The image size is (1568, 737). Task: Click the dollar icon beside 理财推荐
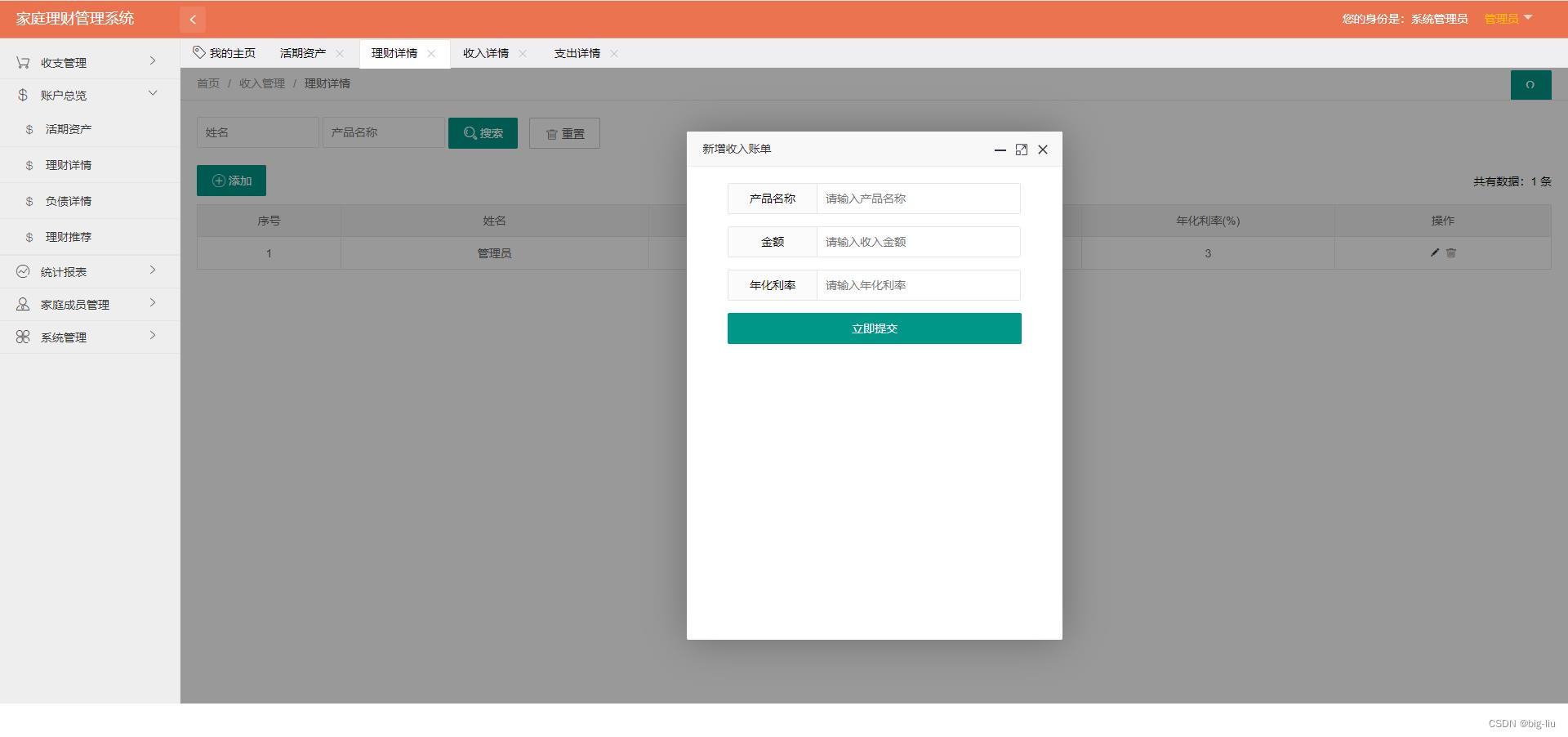(x=29, y=237)
